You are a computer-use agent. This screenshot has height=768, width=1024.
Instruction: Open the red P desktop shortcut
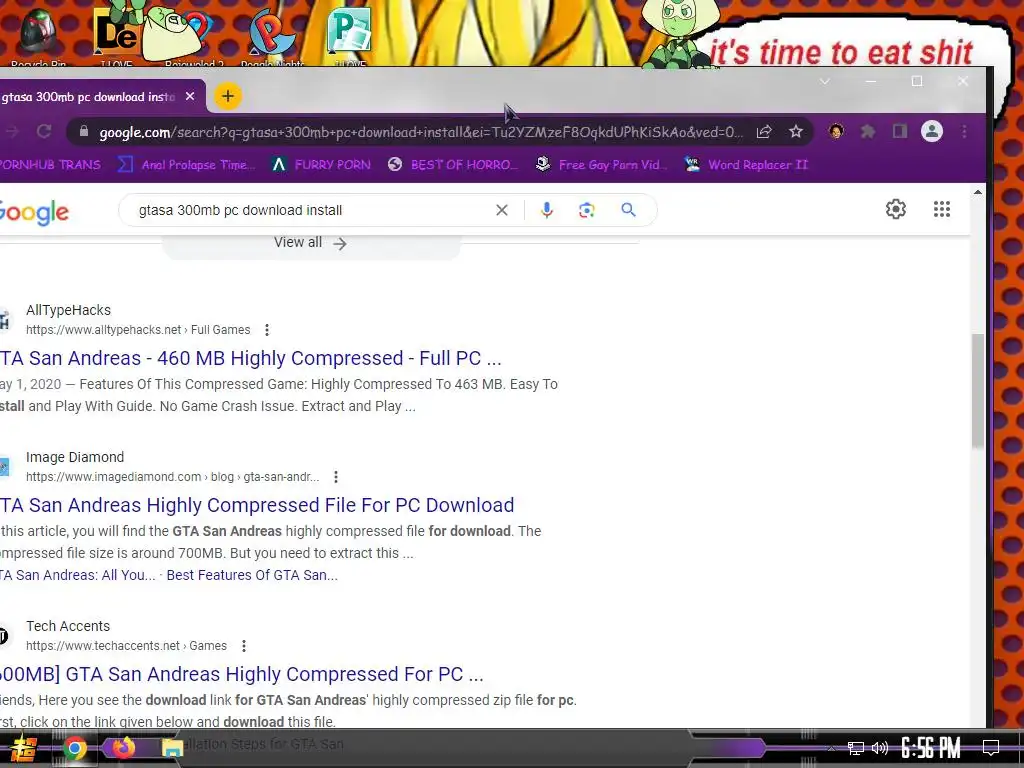click(272, 36)
